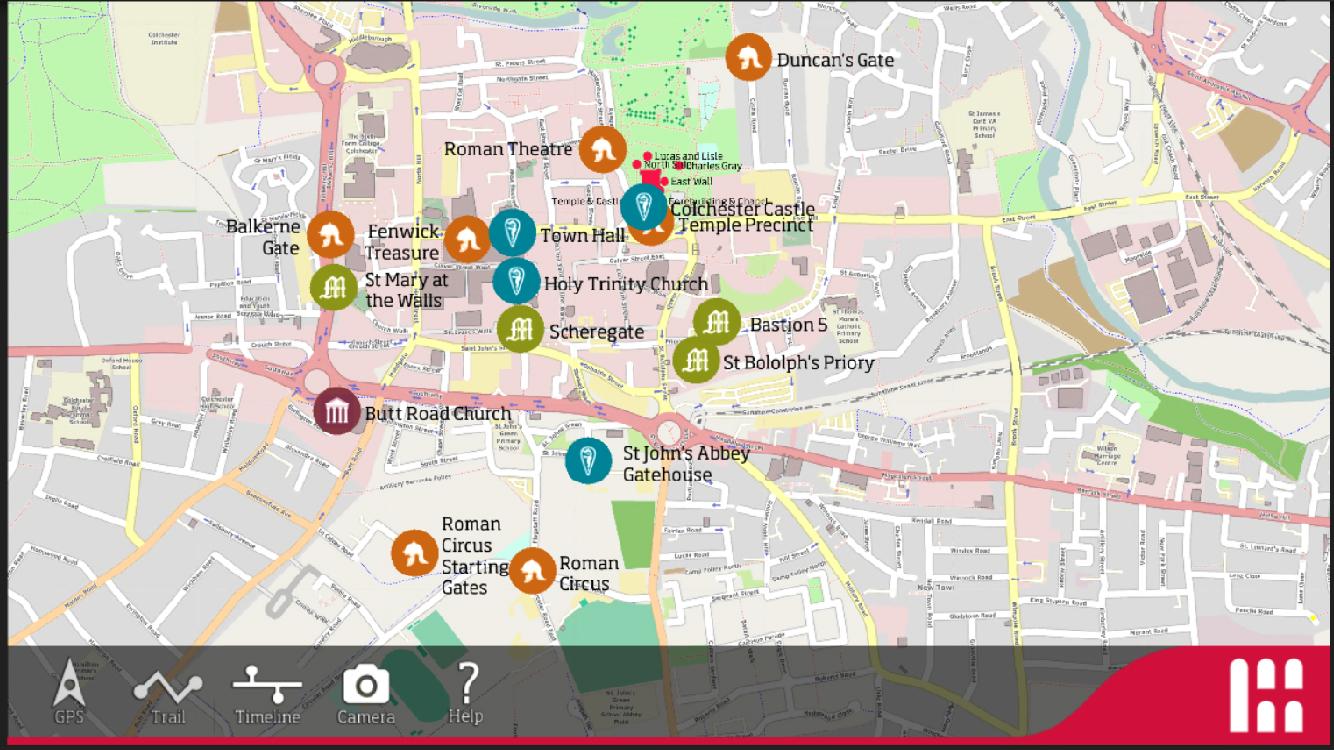
Task: Select the Roman Theatre marker
Action: pos(603,150)
